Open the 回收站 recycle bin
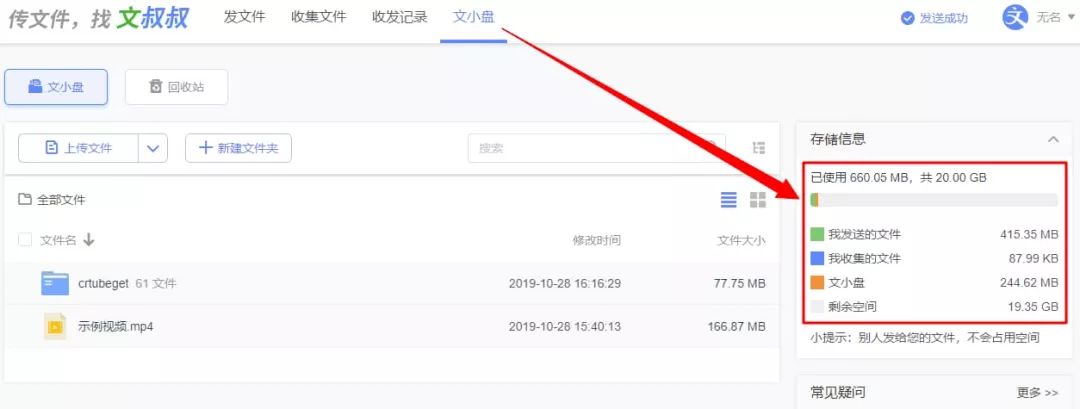The image size is (1080, 409). 176,87
